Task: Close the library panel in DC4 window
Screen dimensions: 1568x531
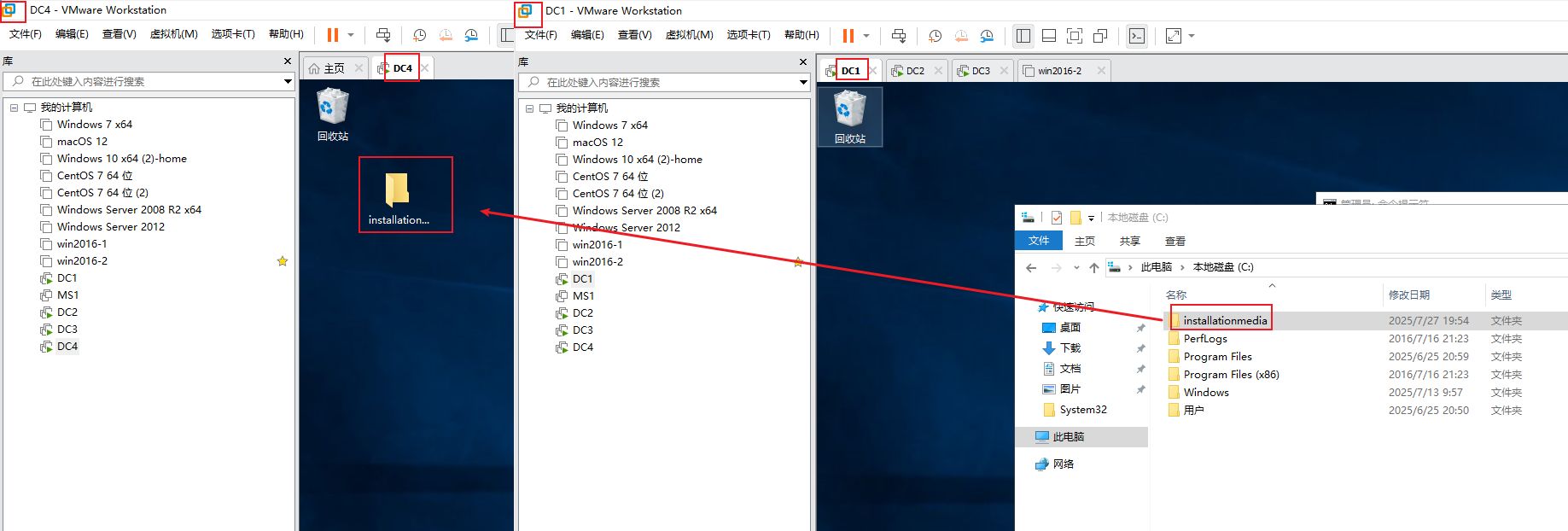Action: pos(288,61)
